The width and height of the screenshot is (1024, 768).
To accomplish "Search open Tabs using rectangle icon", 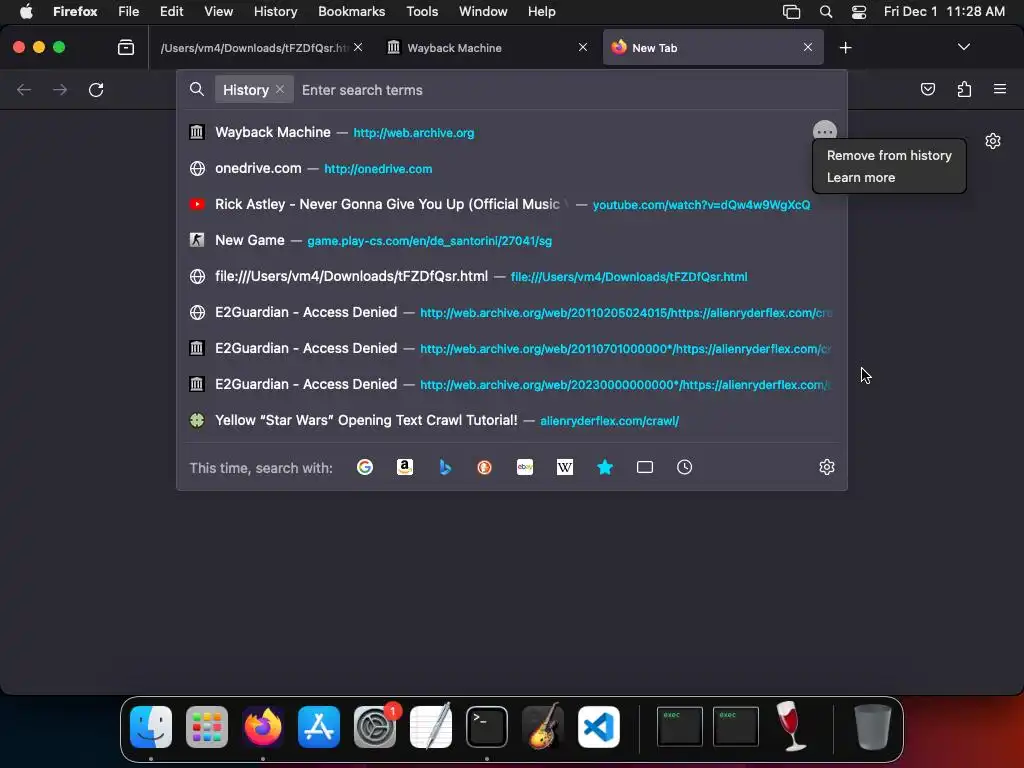I will (x=645, y=467).
